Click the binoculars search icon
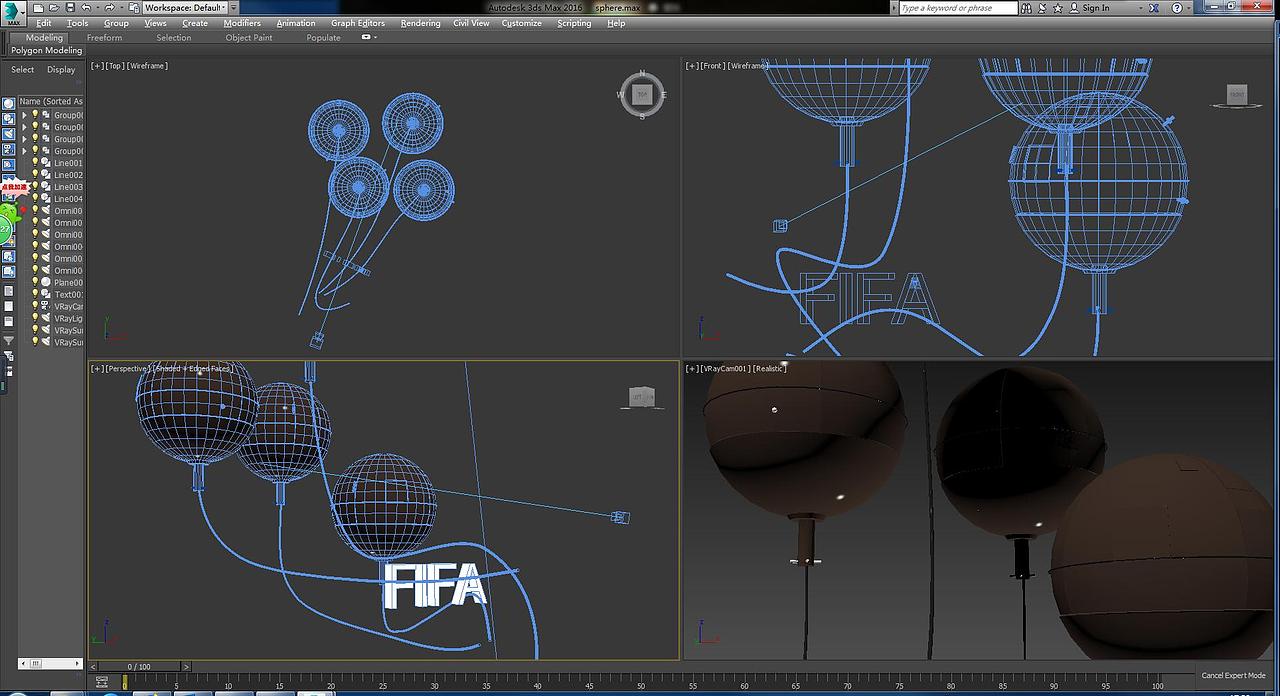Viewport: 1280px width, 696px height. point(1027,8)
